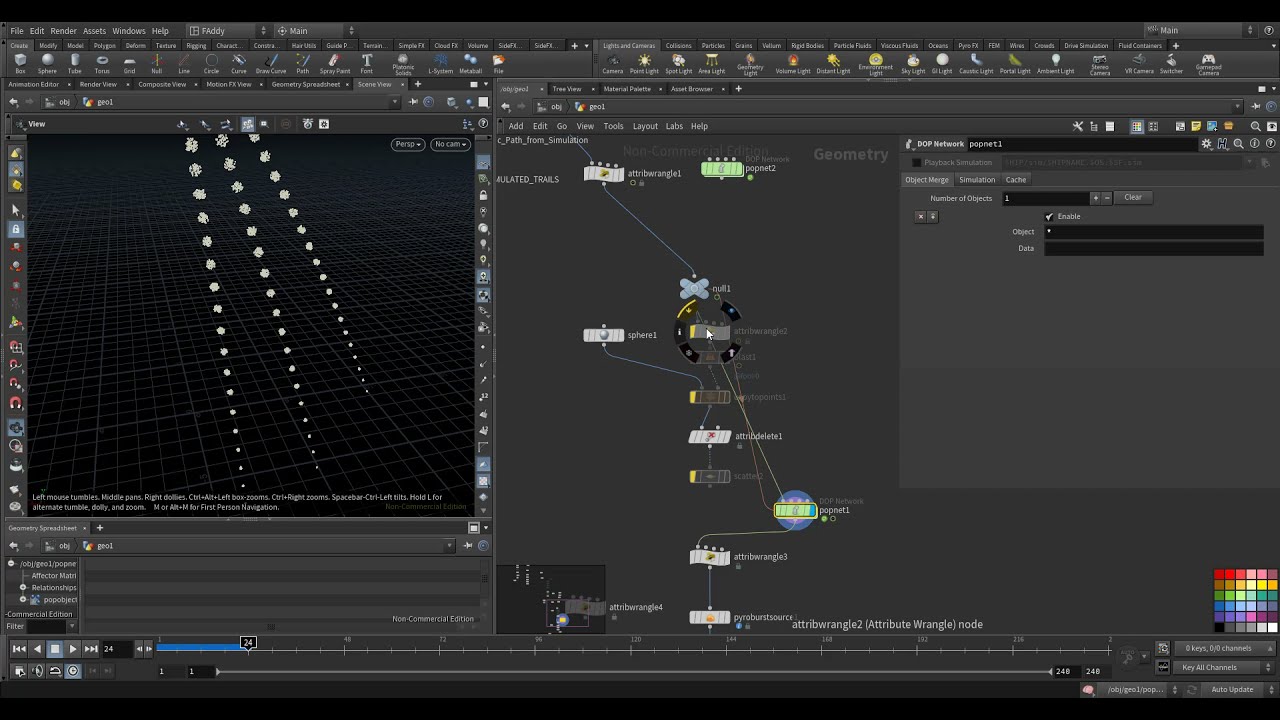Play the timeline in reverse

pyautogui.click(x=37, y=649)
